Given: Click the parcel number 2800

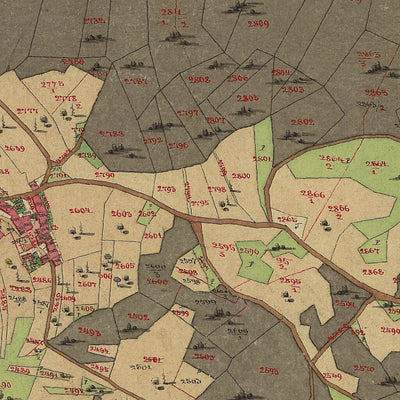Looking at the screenshot, I should tap(241, 176).
